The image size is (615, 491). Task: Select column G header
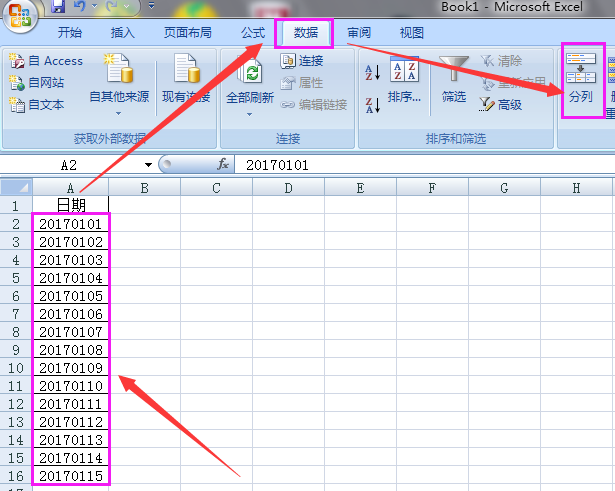click(504, 188)
